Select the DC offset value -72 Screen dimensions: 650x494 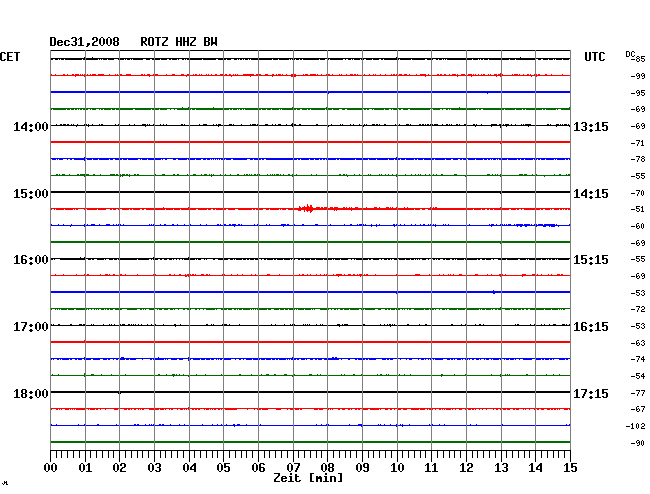pyautogui.click(x=638, y=309)
